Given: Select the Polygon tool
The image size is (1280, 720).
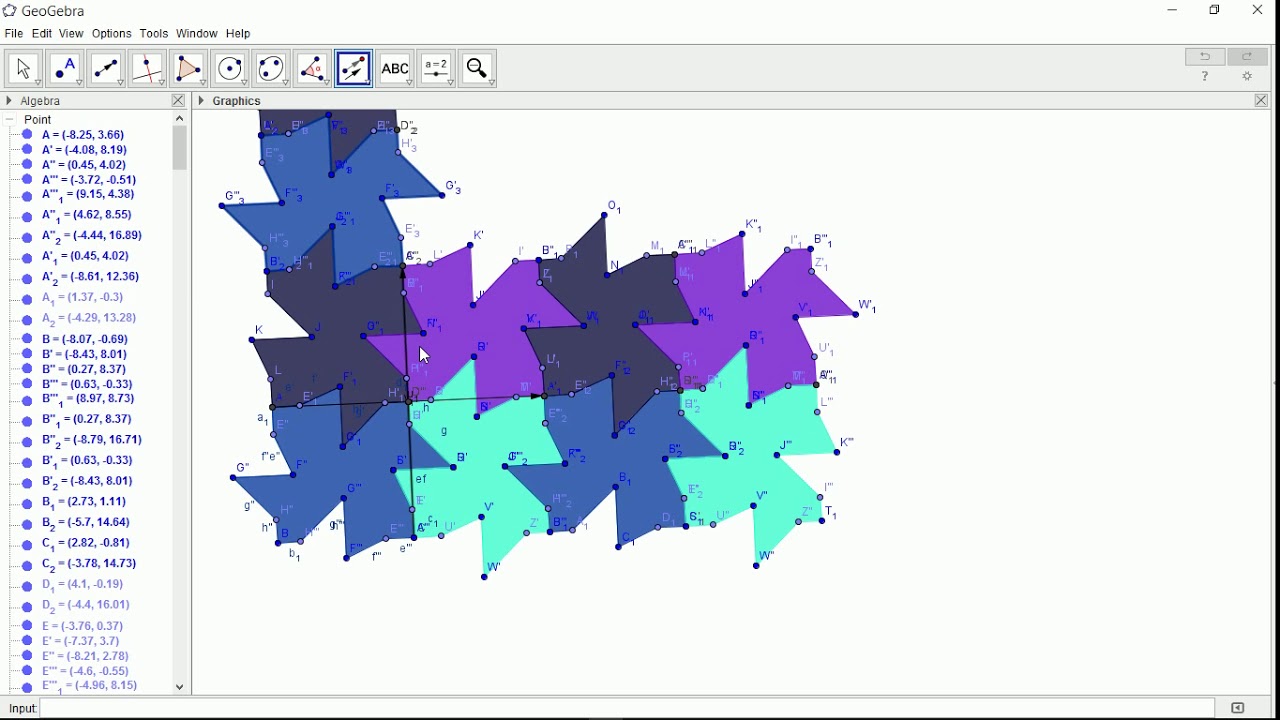Looking at the screenshot, I should pos(188,69).
